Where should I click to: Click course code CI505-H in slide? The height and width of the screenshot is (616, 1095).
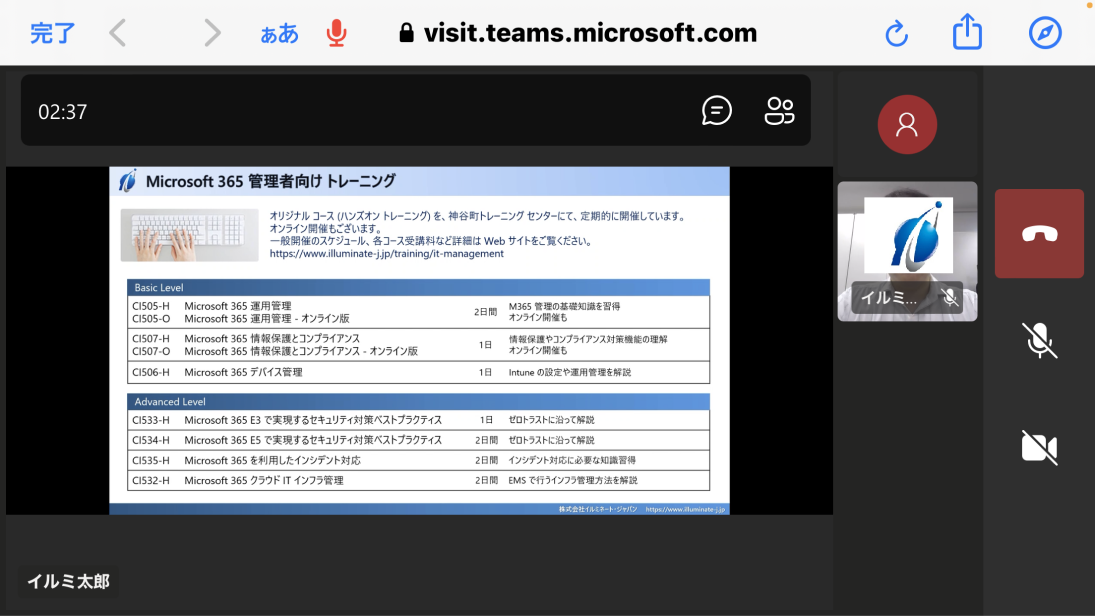pyautogui.click(x=151, y=306)
